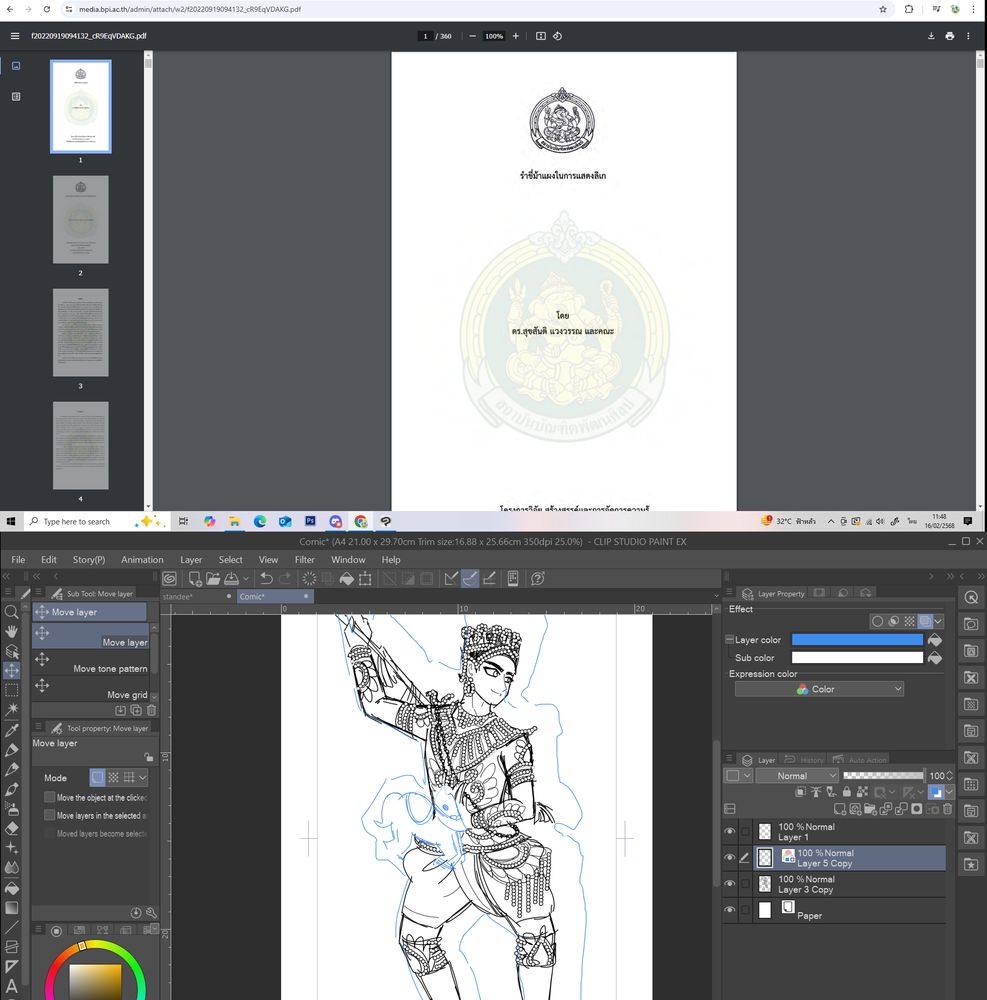Switch to the History tab
Image resolution: width=987 pixels, height=1000 pixels.
[x=806, y=760]
